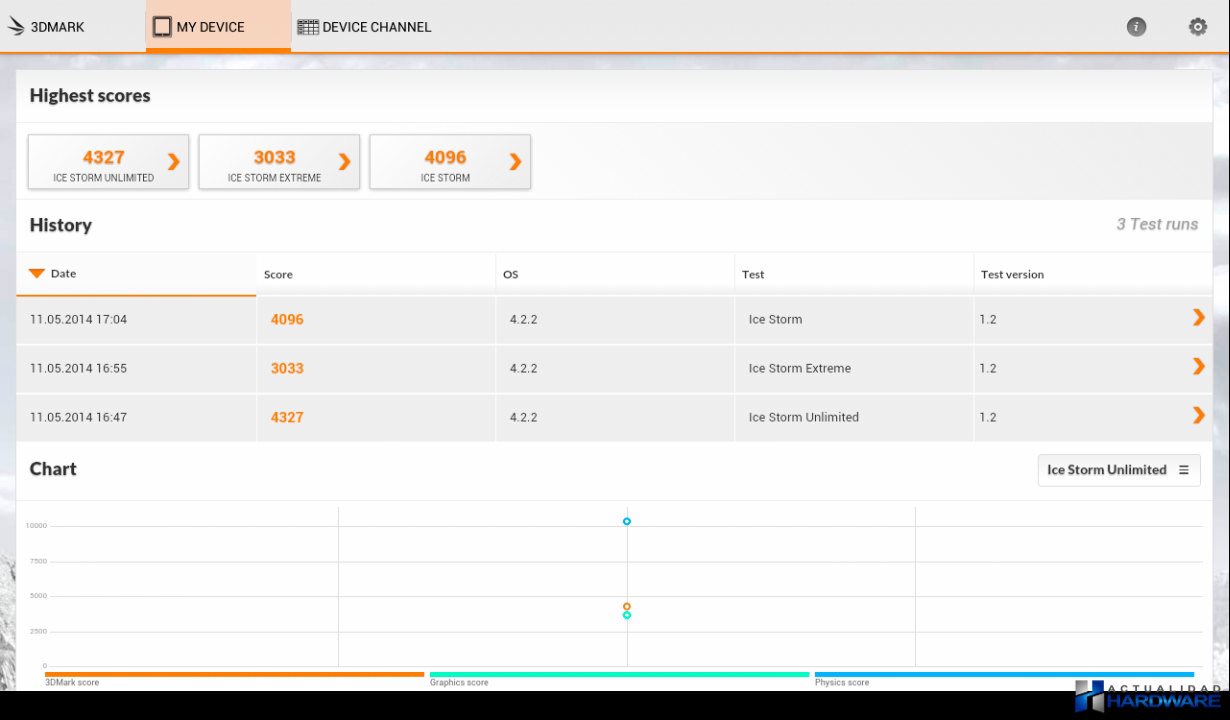The image size is (1230, 720).
Task: Open the 4327 Ice Storm Unlimited score card
Action: pos(108,162)
